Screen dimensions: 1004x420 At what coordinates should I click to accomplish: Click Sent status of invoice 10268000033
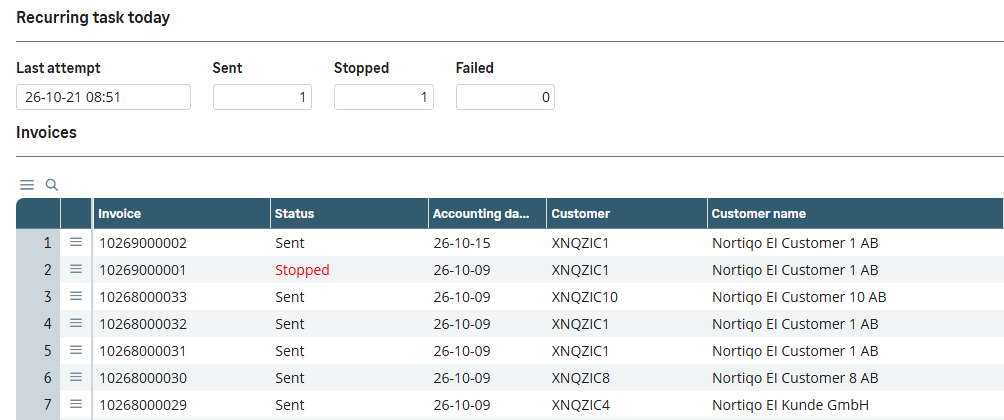coord(289,297)
